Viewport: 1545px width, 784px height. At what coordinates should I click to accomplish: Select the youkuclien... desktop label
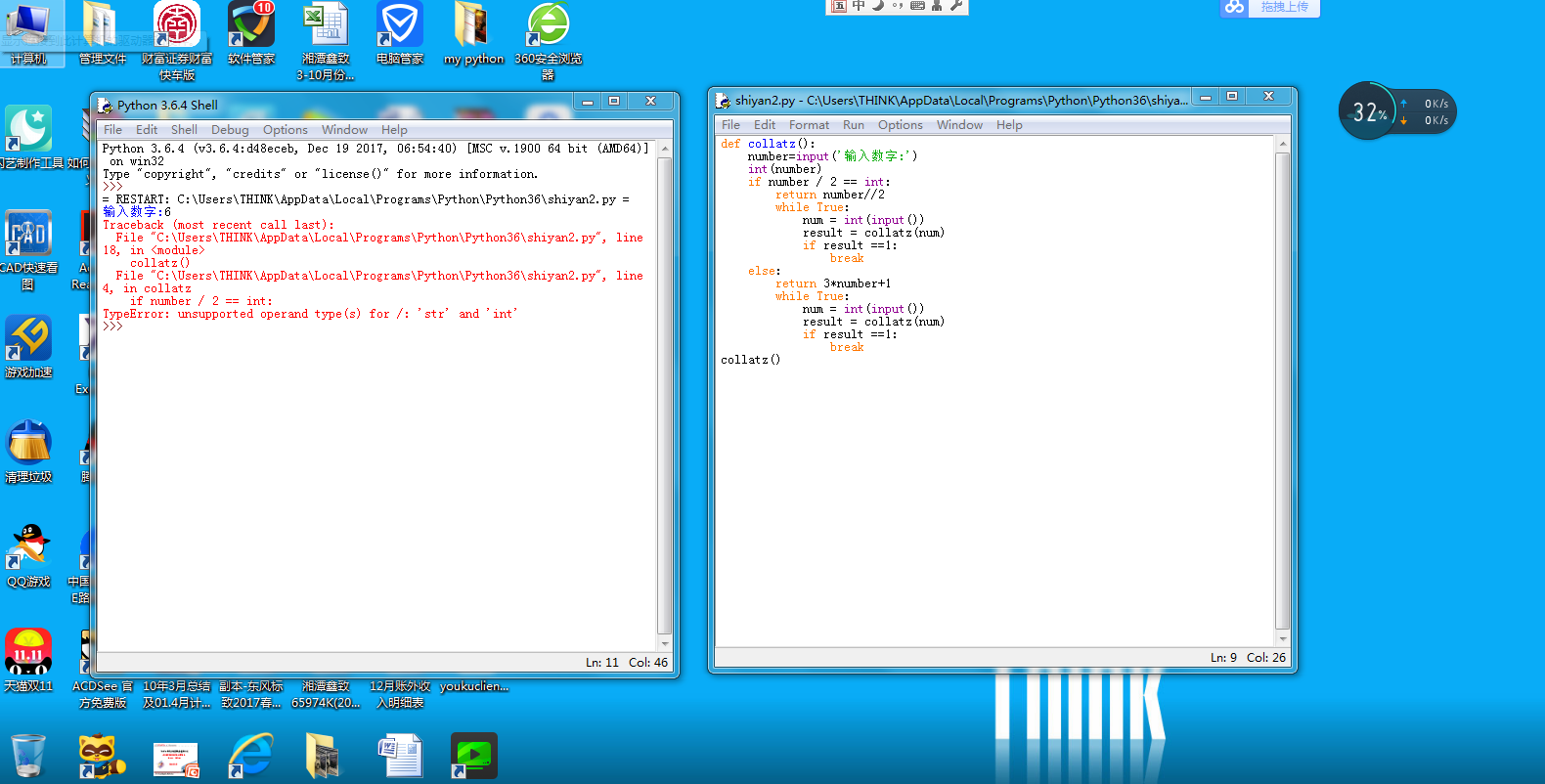[474, 686]
